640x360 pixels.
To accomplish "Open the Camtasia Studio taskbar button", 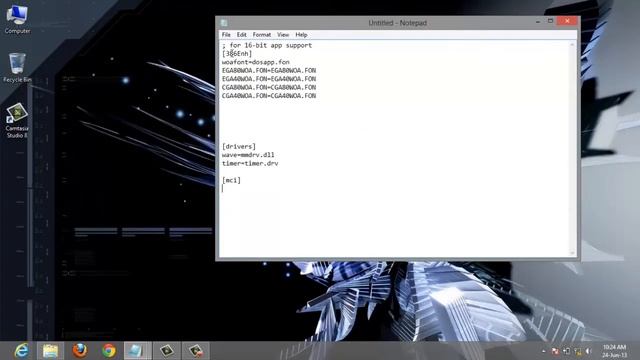I will click(x=167, y=351).
